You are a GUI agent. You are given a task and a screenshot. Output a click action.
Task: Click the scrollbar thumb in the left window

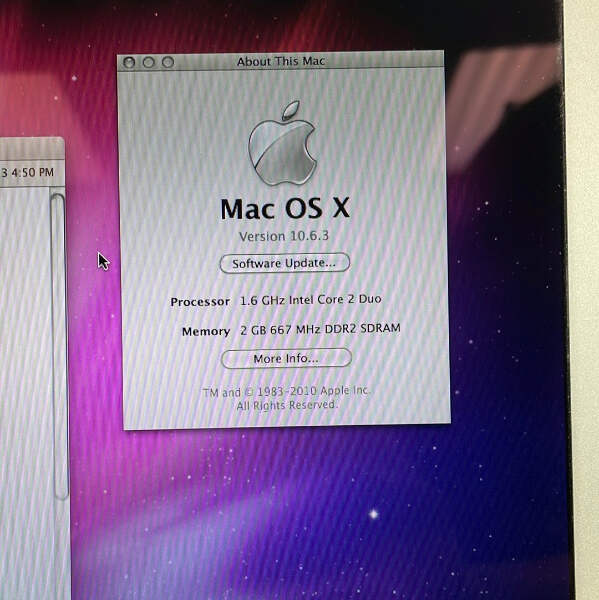pyautogui.click(x=59, y=346)
